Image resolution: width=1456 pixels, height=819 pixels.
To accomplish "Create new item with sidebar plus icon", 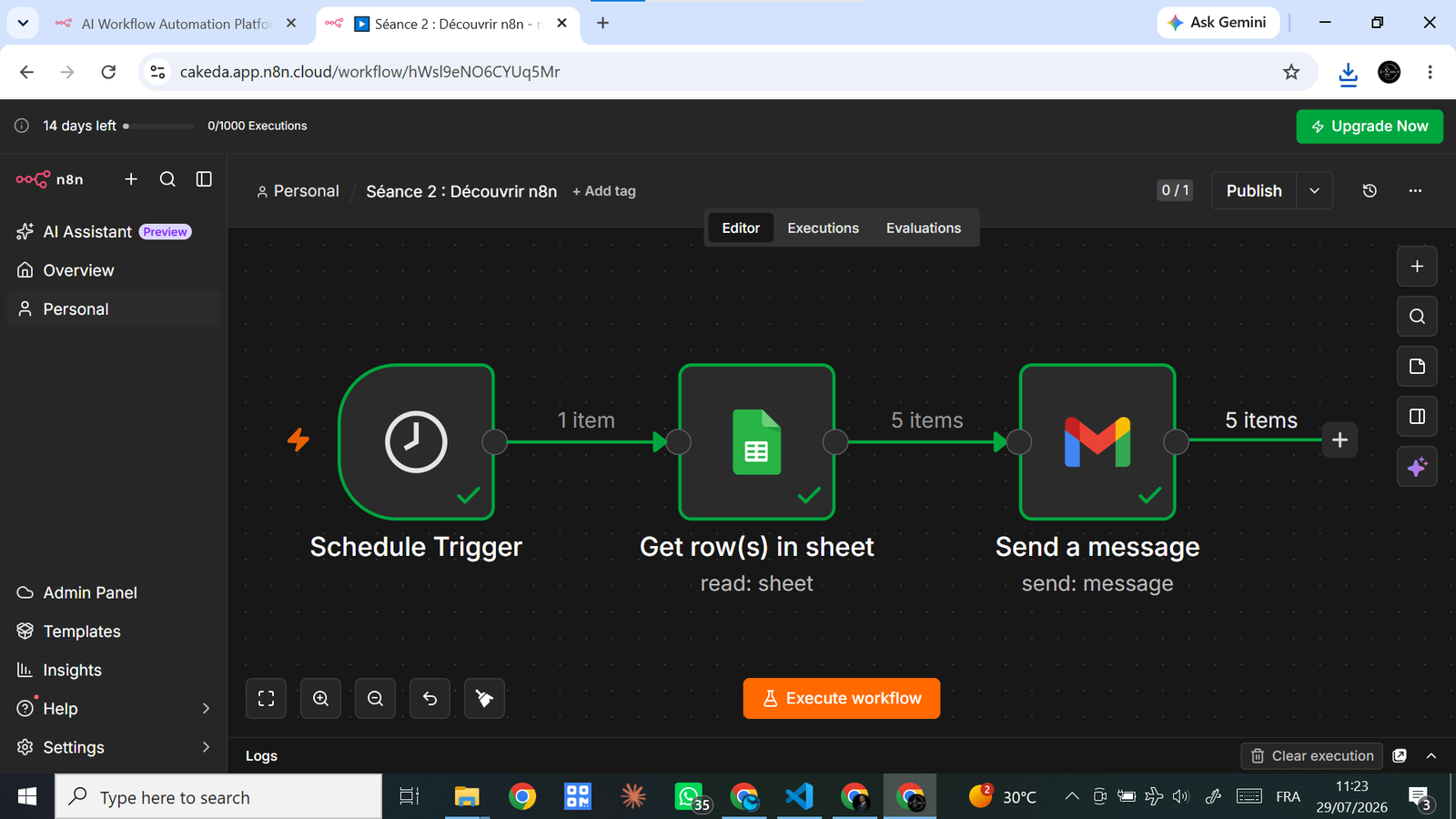I will point(131,179).
